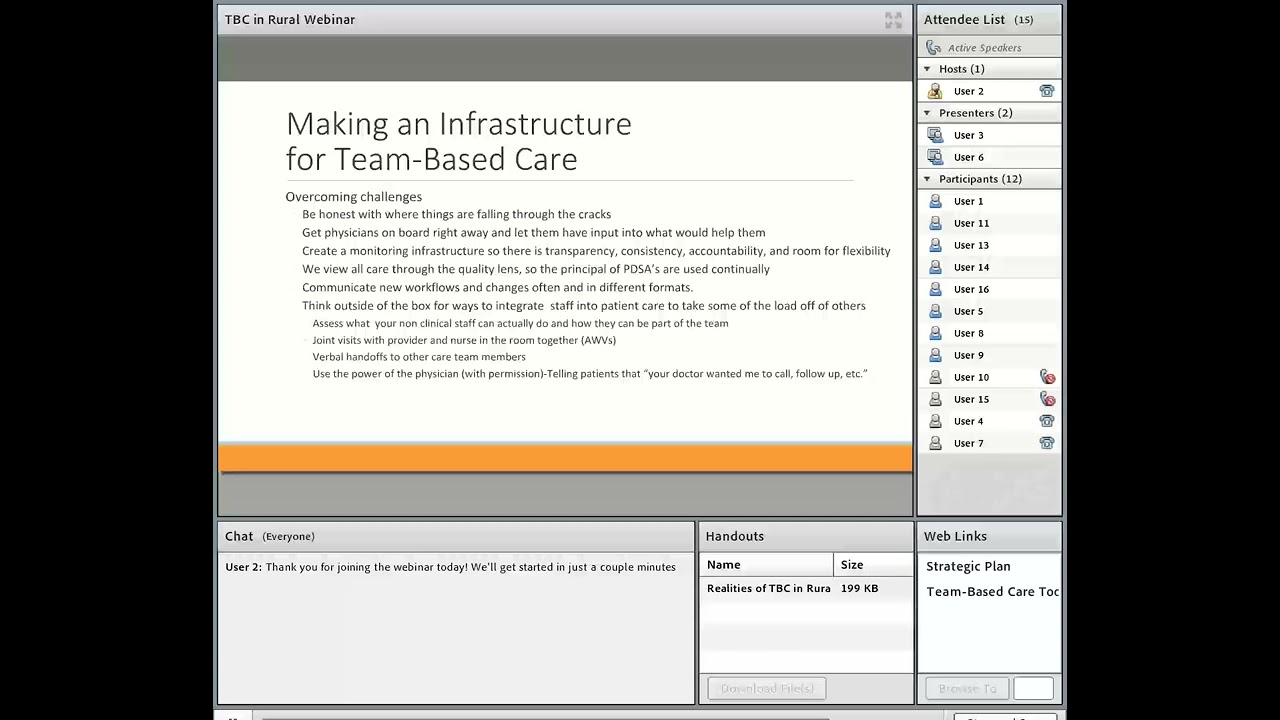Click the participant icon beside User 14
The height and width of the screenshot is (720, 1280).
[935, 267]
